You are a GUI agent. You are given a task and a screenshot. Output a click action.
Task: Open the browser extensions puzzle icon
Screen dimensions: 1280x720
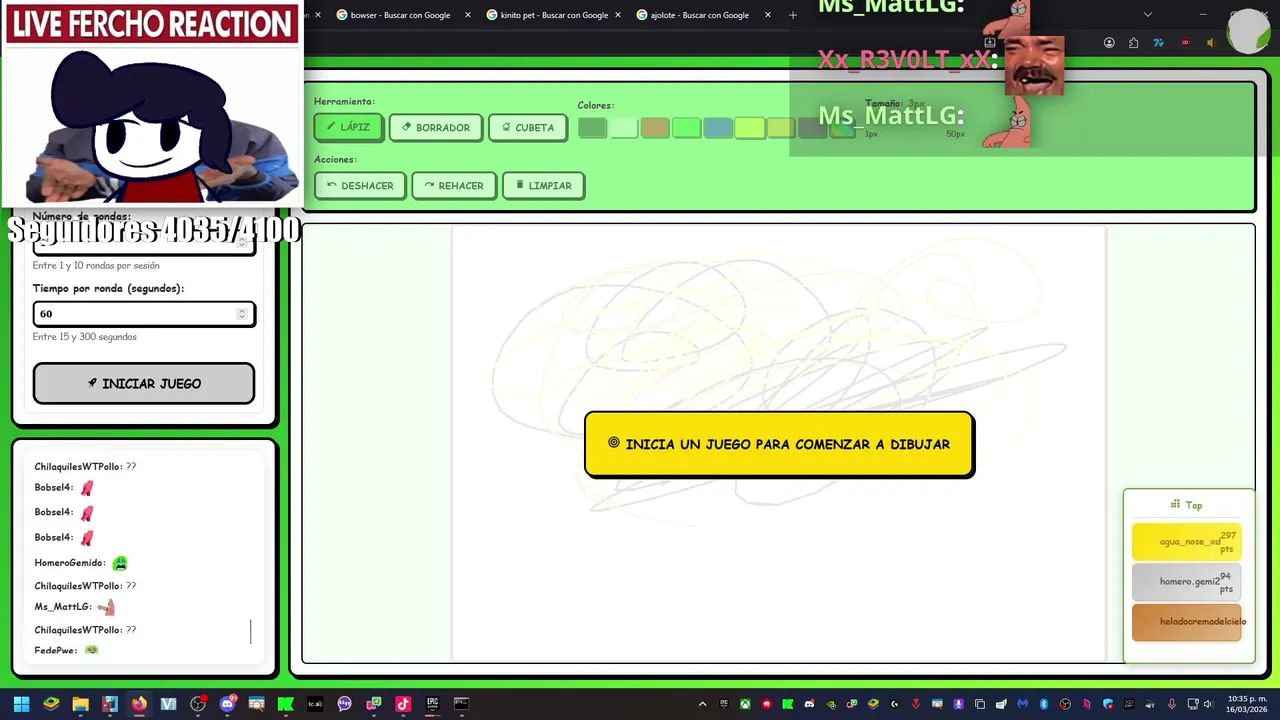click(1133, 43)
